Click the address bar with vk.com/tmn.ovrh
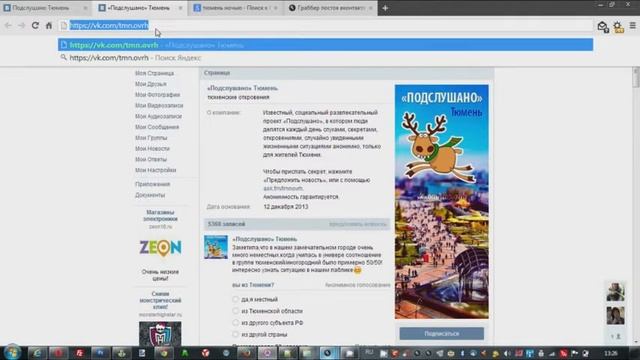 [327, 25]
